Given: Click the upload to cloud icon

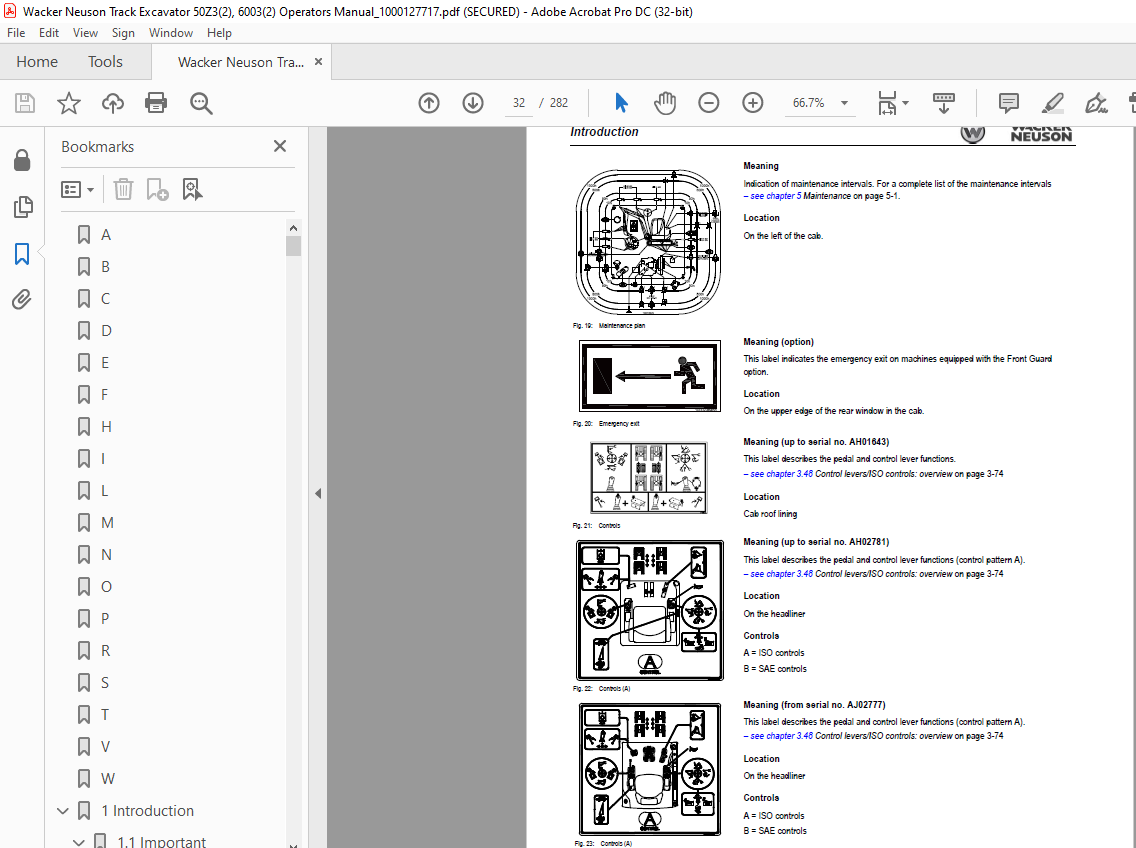Looking at the screenshot, I should (x=112, y=103).
